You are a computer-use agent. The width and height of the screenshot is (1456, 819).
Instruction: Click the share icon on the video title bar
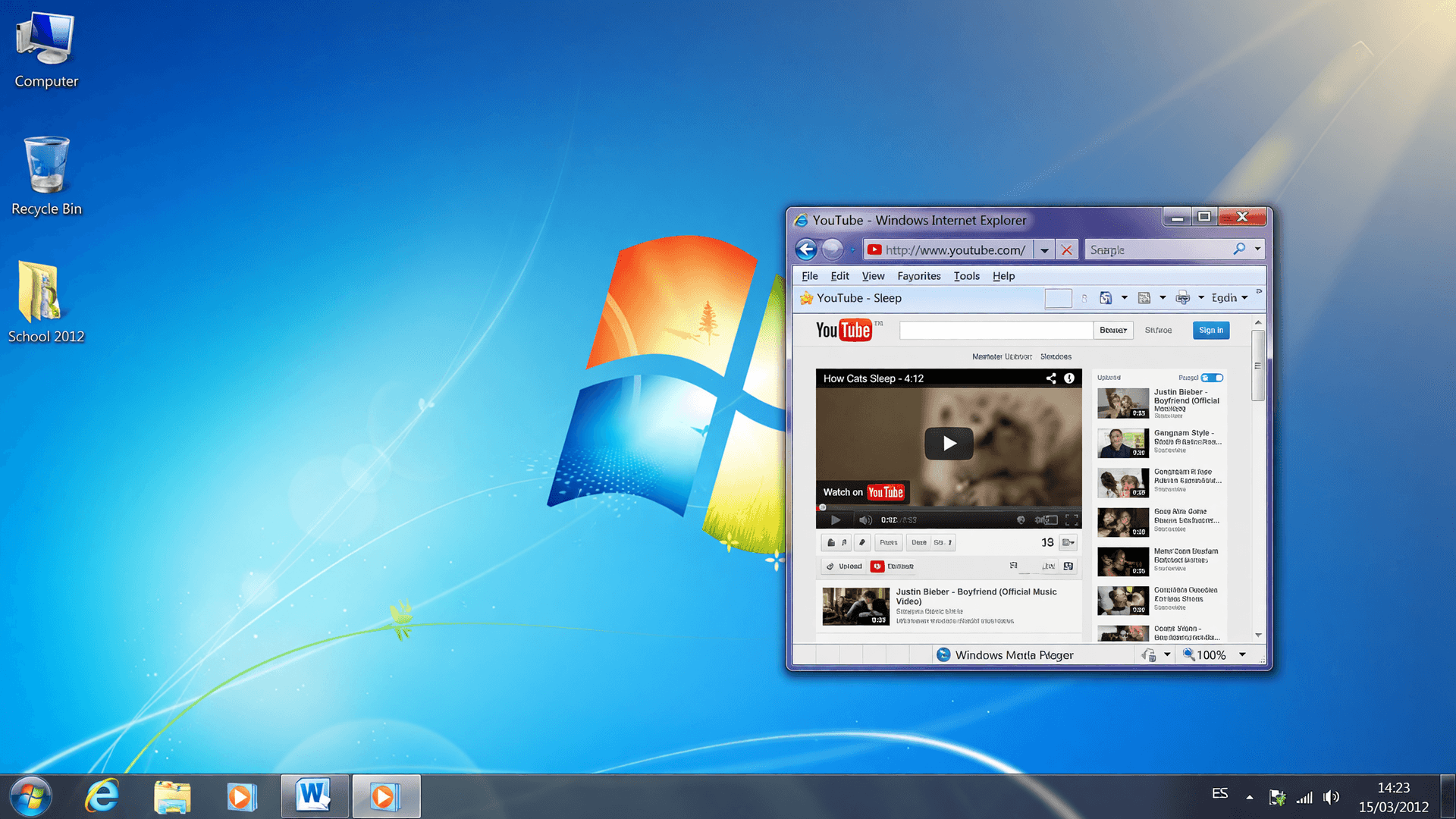[x=1051, y=378]
